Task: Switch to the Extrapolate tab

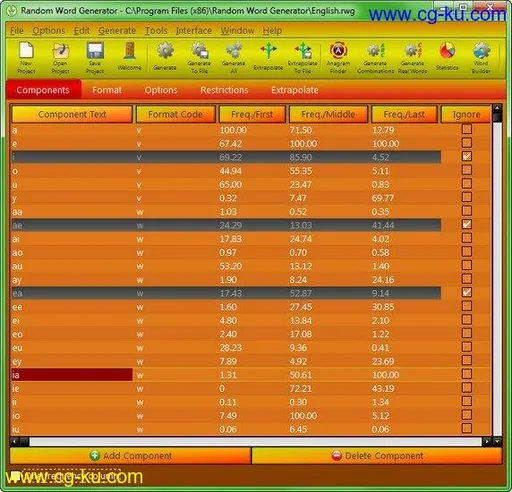Action: (295, 90)
